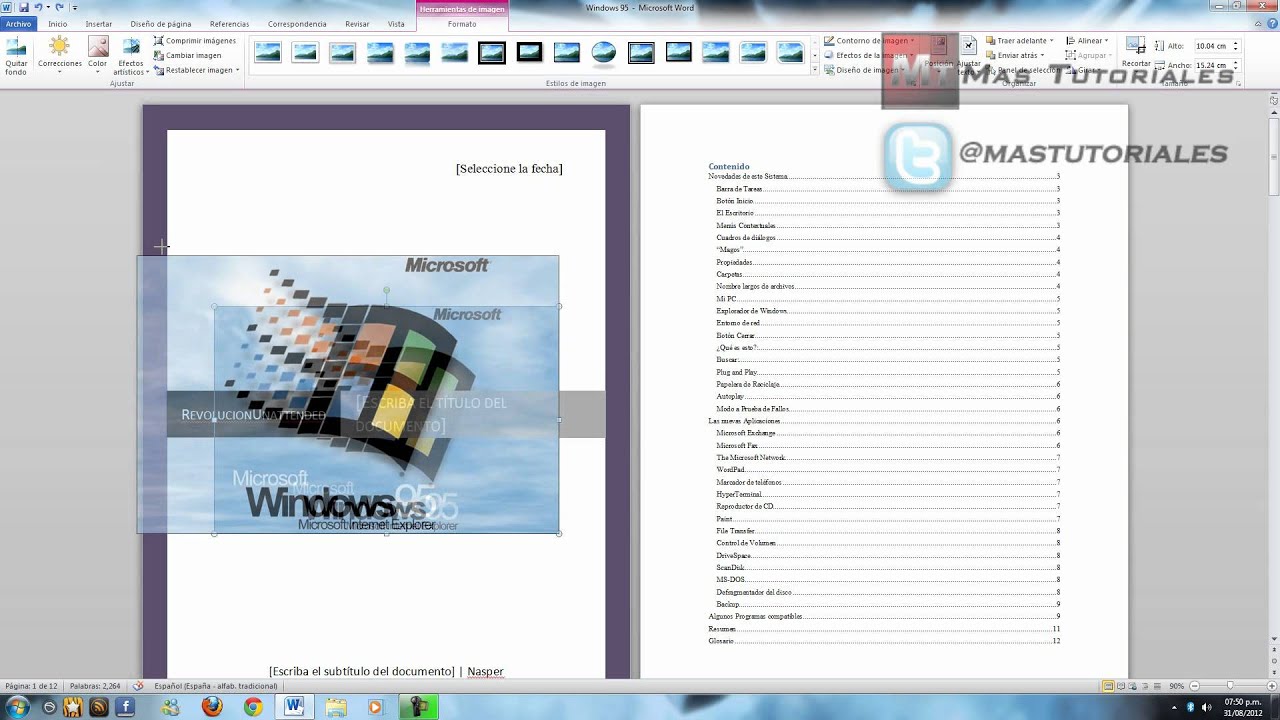Click the Ancho width input field
This screenshot has width=1280, height=720.
tap(1212, 65)
